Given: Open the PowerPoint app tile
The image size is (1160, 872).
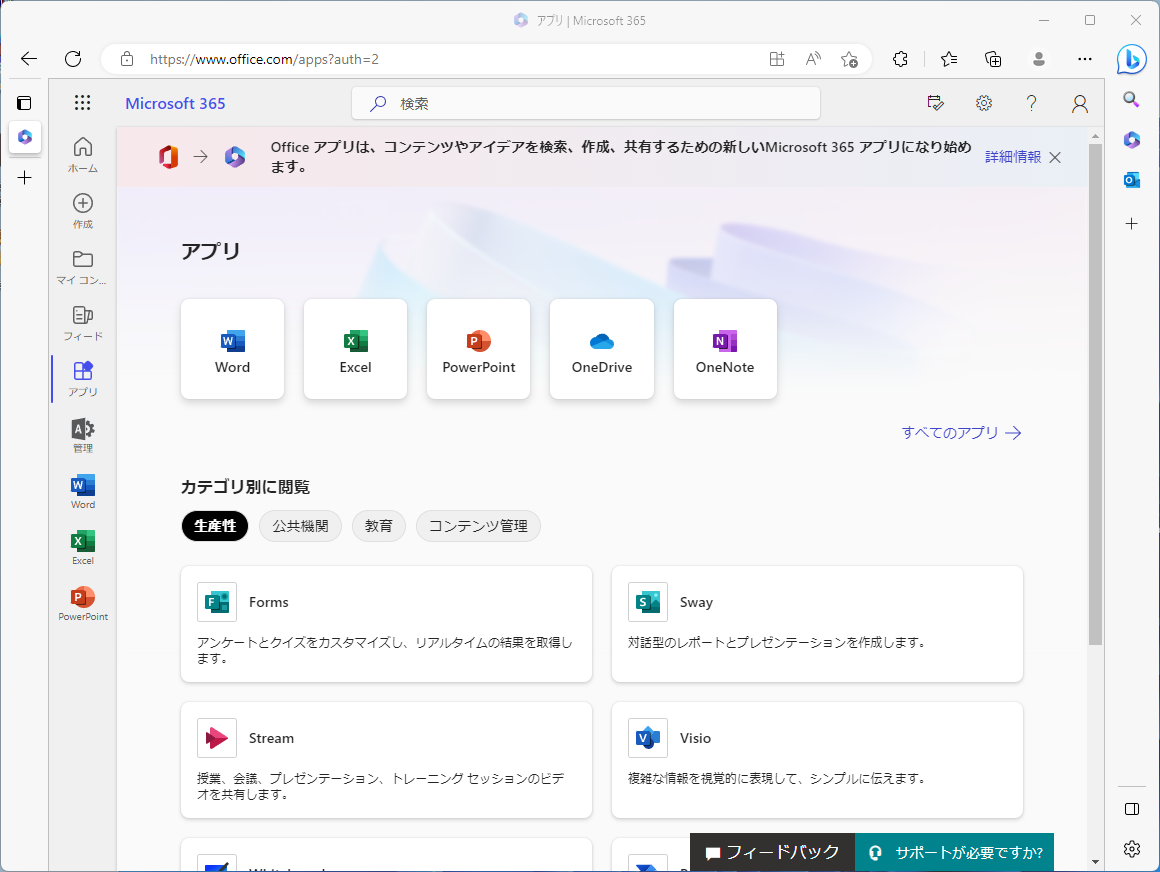Looking at the screenshot, I should (479, 349).
